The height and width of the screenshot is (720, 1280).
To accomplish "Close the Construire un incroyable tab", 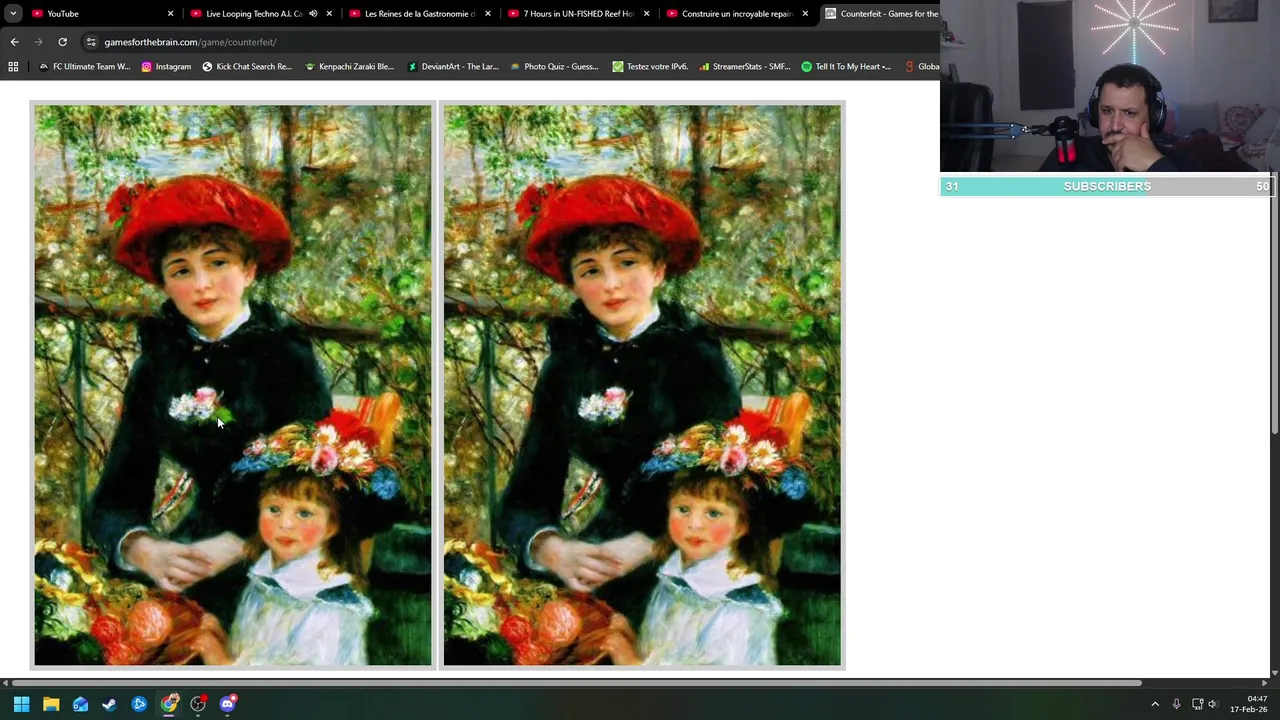I will click(x=805, y=14).
